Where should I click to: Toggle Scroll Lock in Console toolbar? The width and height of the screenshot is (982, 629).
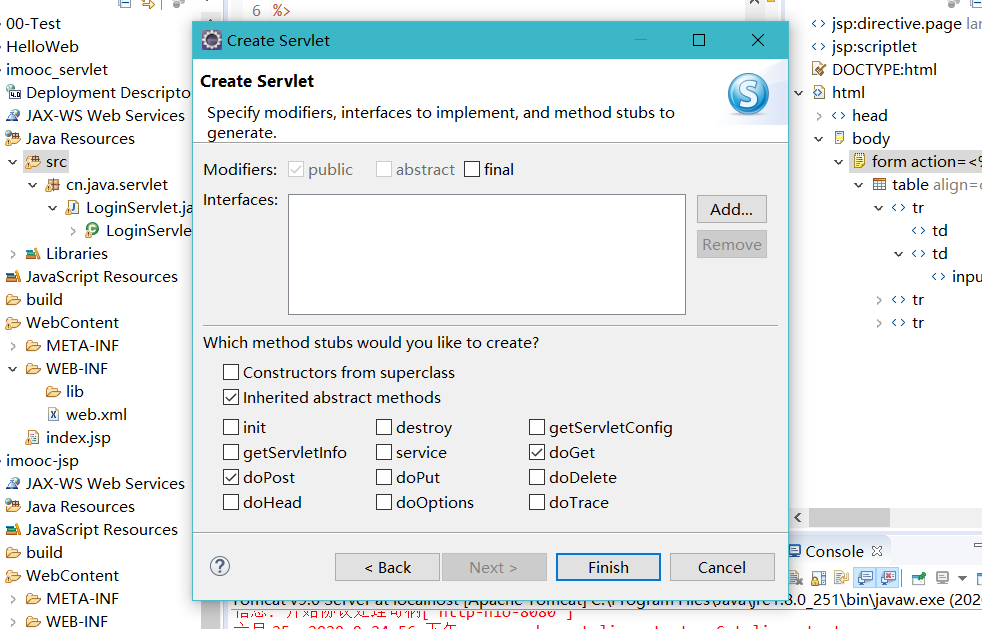[x=819, y=578]
